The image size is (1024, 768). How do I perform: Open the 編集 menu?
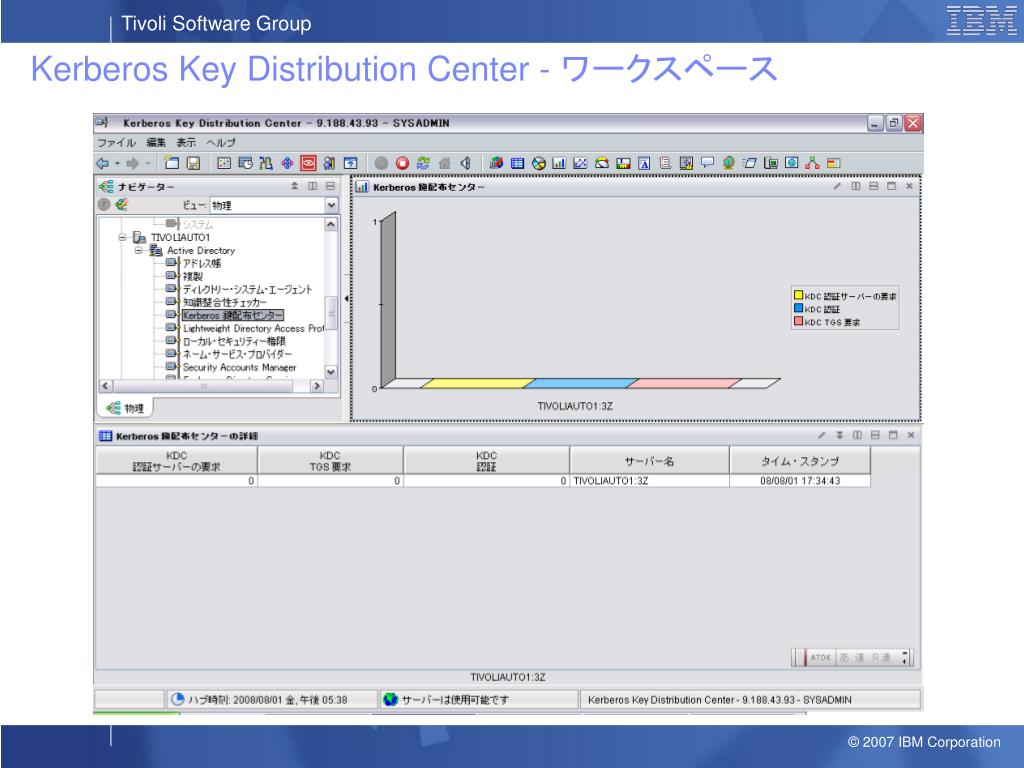156,142
